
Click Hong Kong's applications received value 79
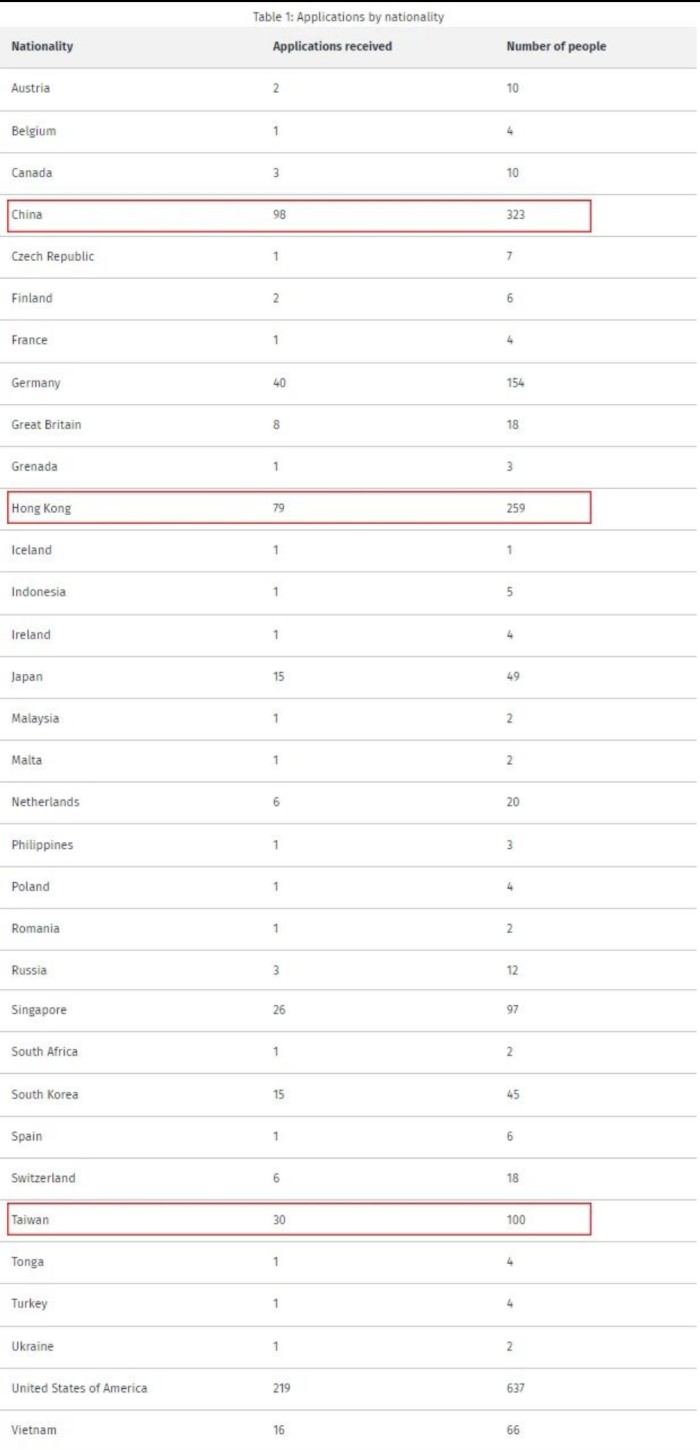[279, 508]
